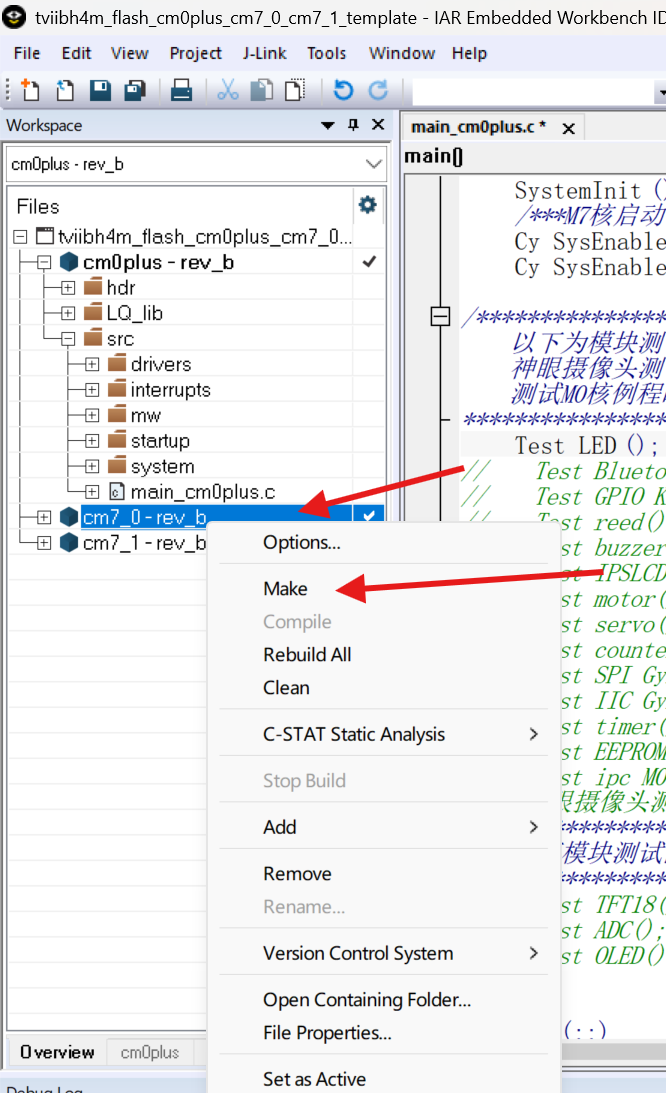Open the View menu
Screen dimensions: 666x1093
click(x=130, y=53)
